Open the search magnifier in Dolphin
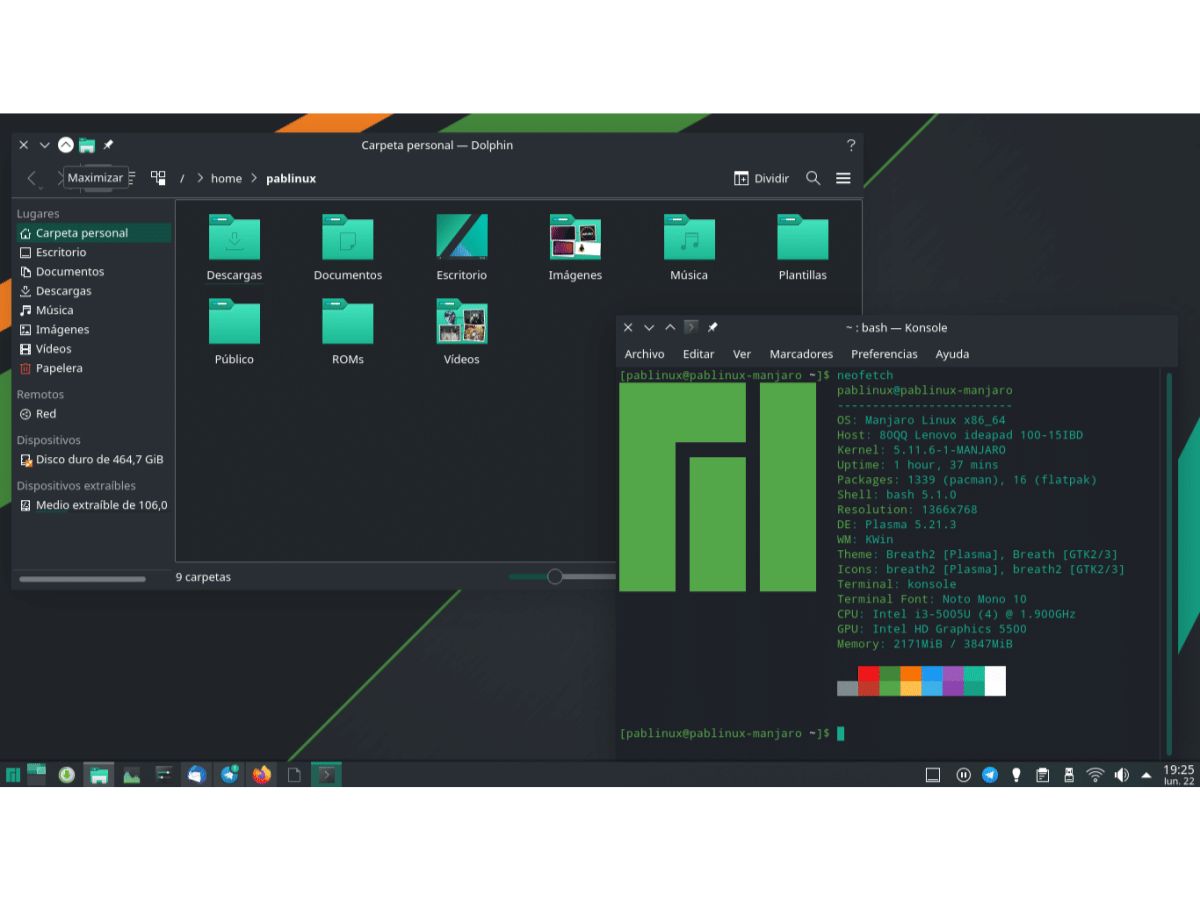The width and height of the screenshot is (1200, 900). point(813,178)
